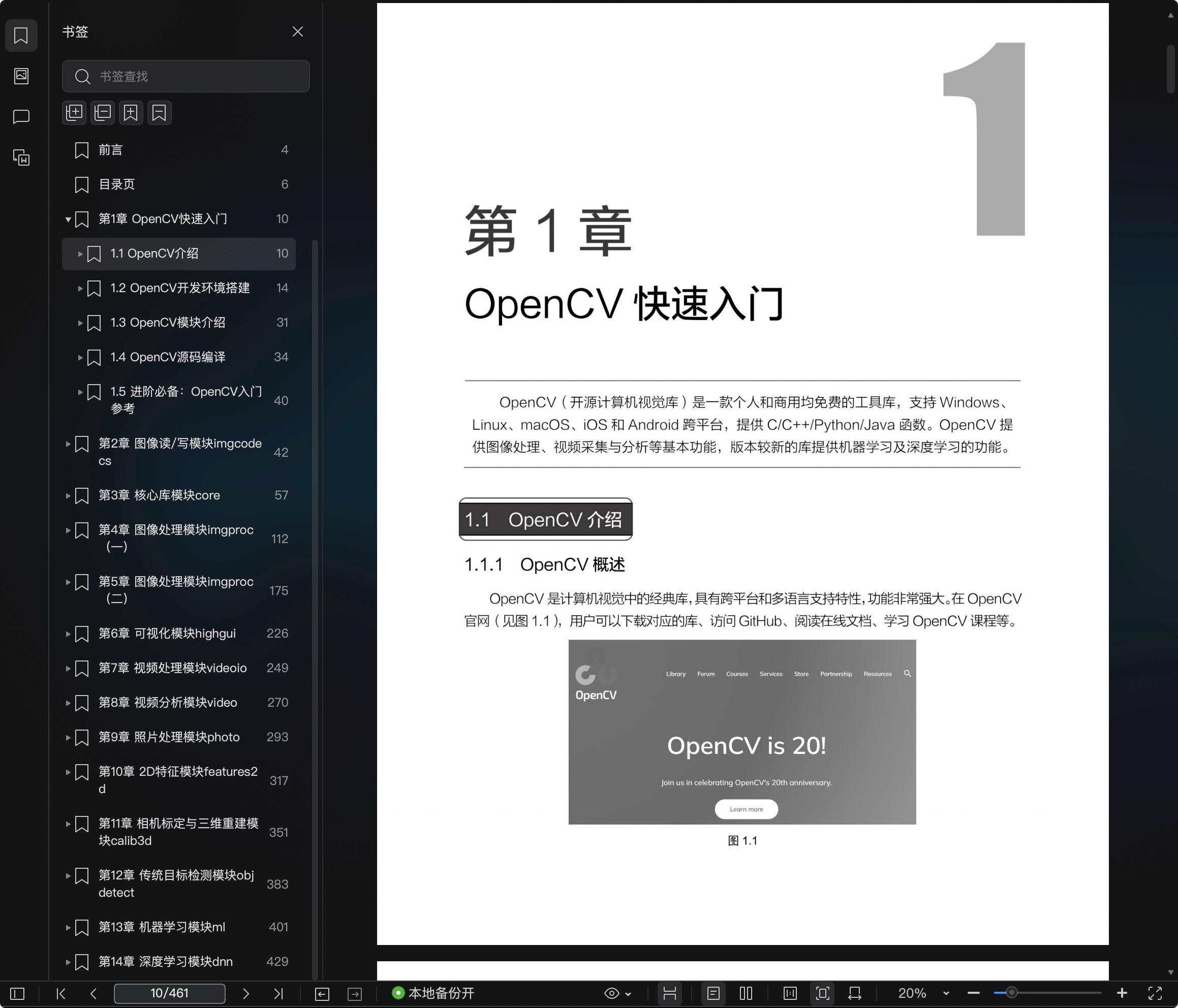Jump to the first page
Image resolution: width=1178 pixels, height=1008 pixels.
pyautogui.click(x=61, y=993)
